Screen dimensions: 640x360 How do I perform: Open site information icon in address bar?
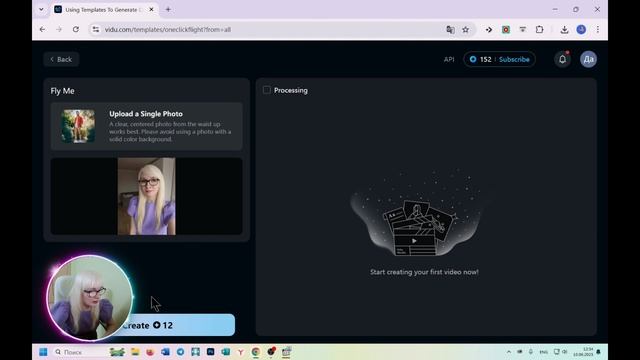coord(96,29)
